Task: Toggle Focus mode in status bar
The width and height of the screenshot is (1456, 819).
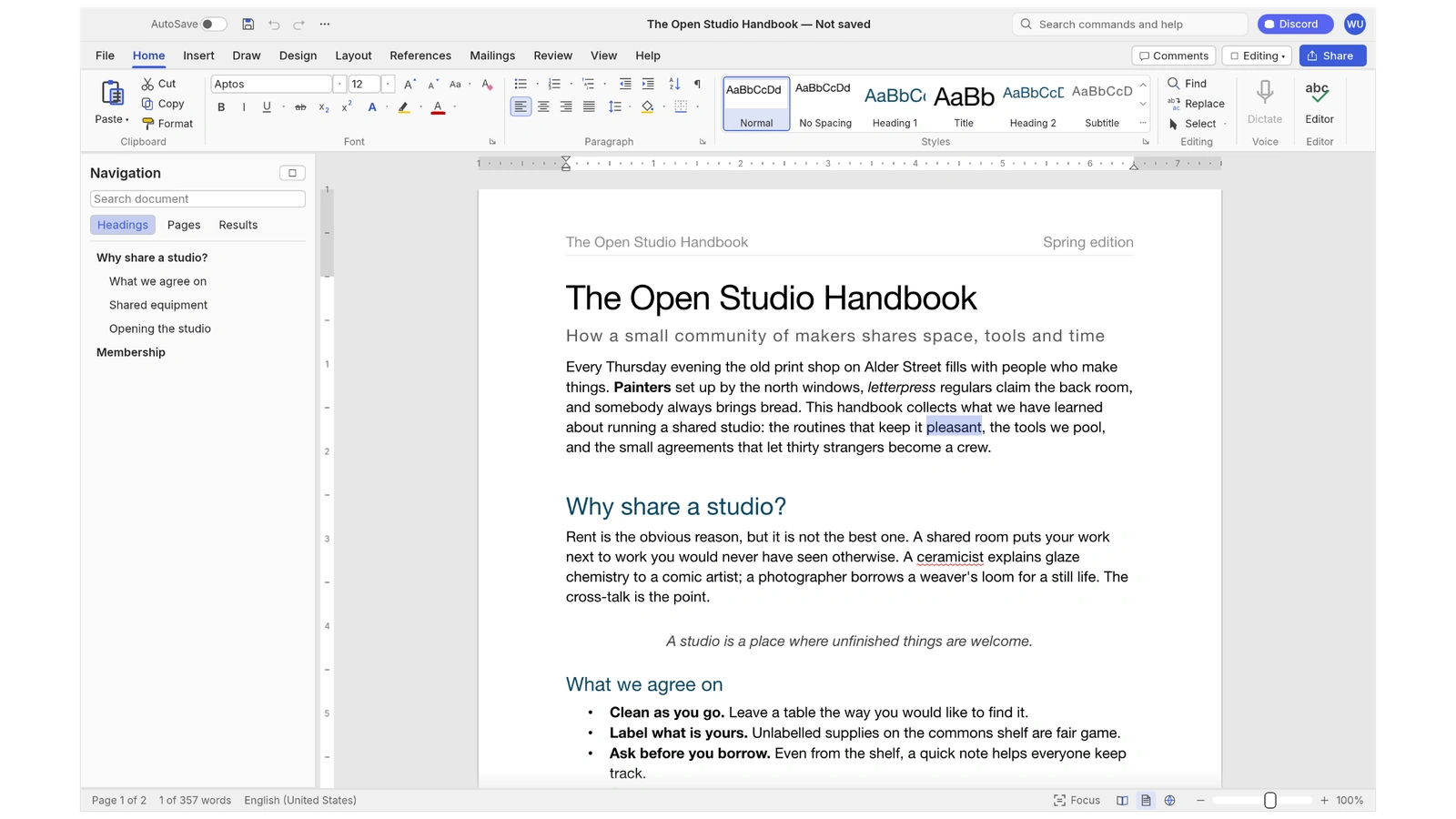Action: click(x=1077, y=801)
